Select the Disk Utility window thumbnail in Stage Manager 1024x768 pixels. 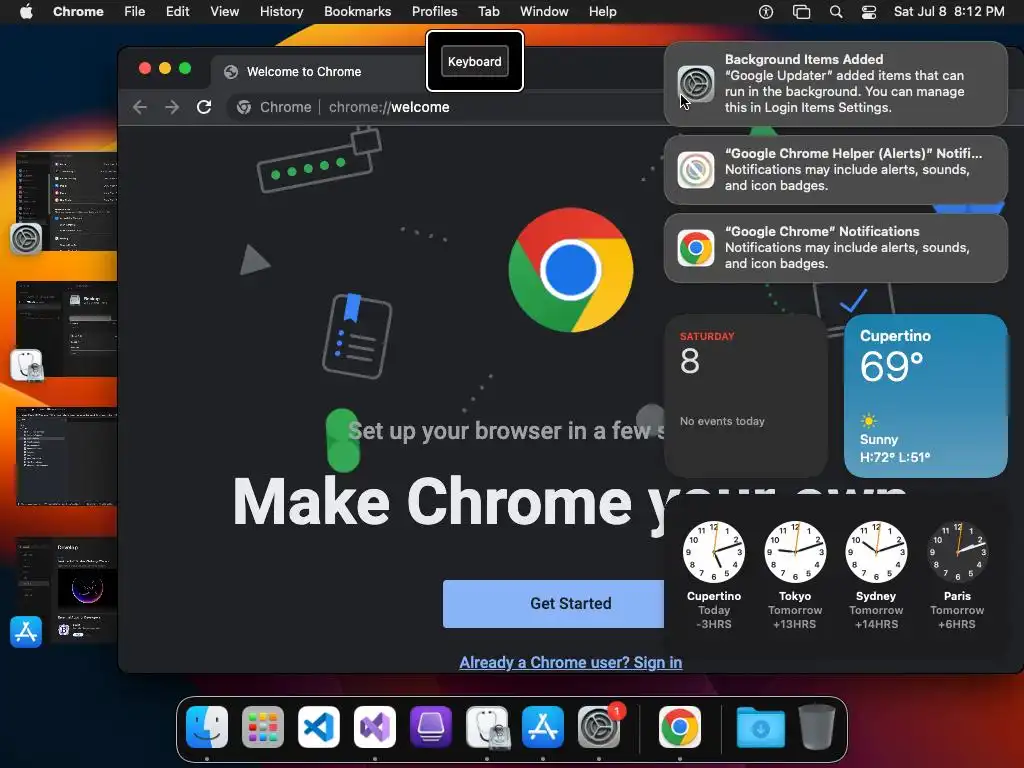click(67, 328)
